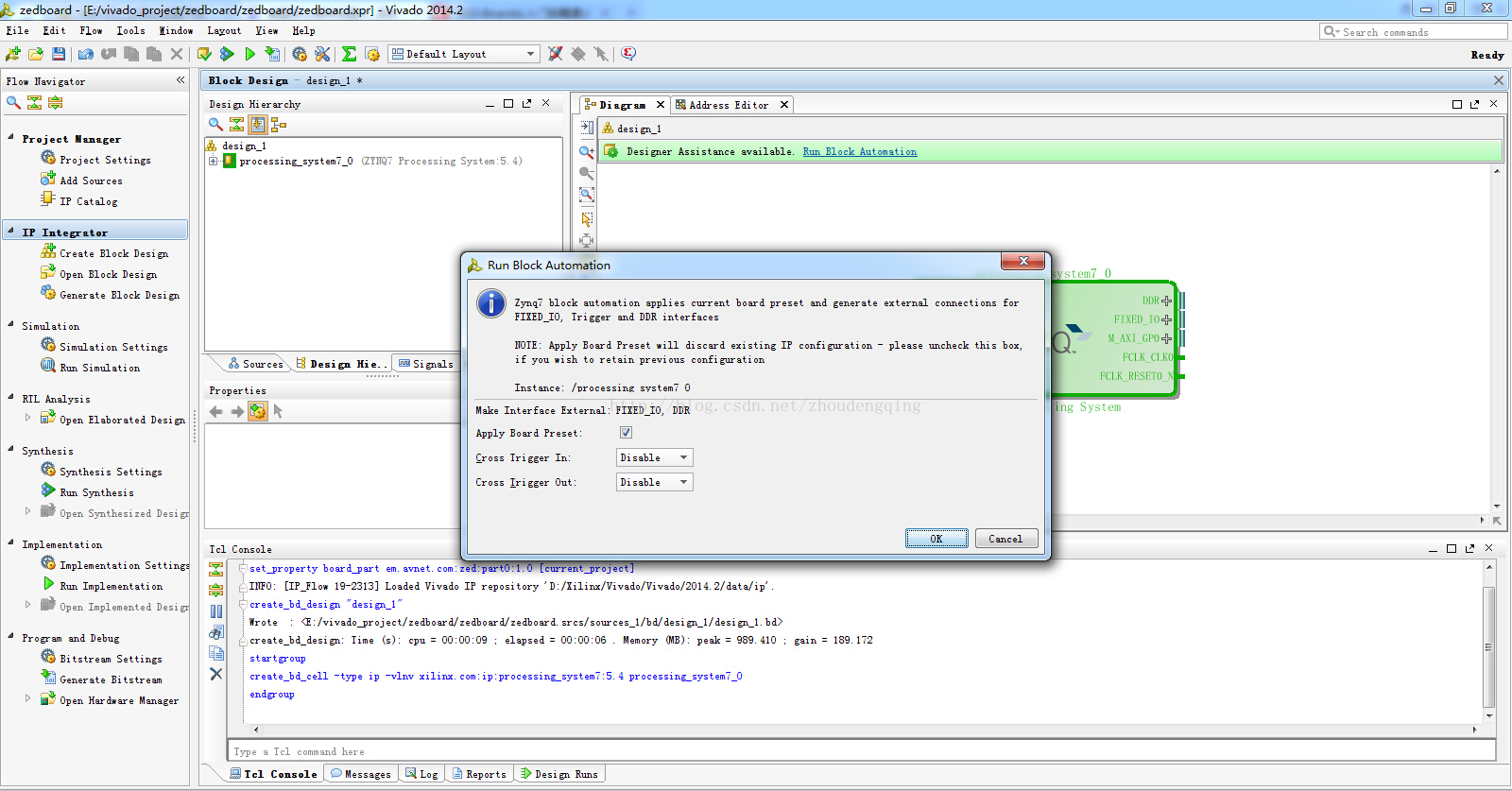
Task: Collapse all items in Flow Navigator
Action: tap(34, 102)
